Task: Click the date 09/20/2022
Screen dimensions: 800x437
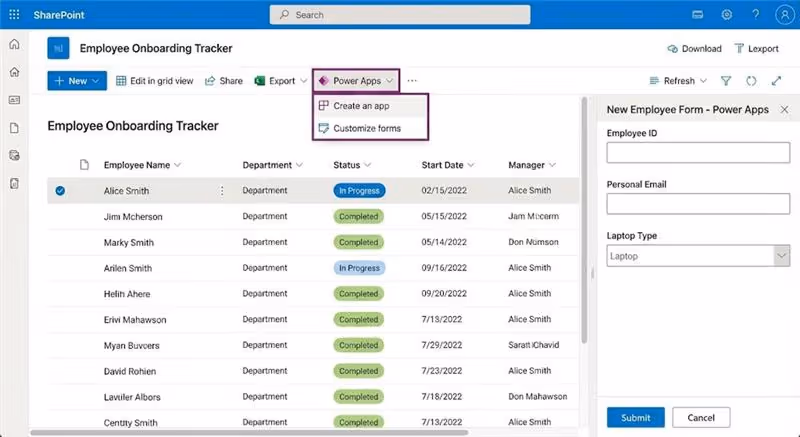Action: 444,293
